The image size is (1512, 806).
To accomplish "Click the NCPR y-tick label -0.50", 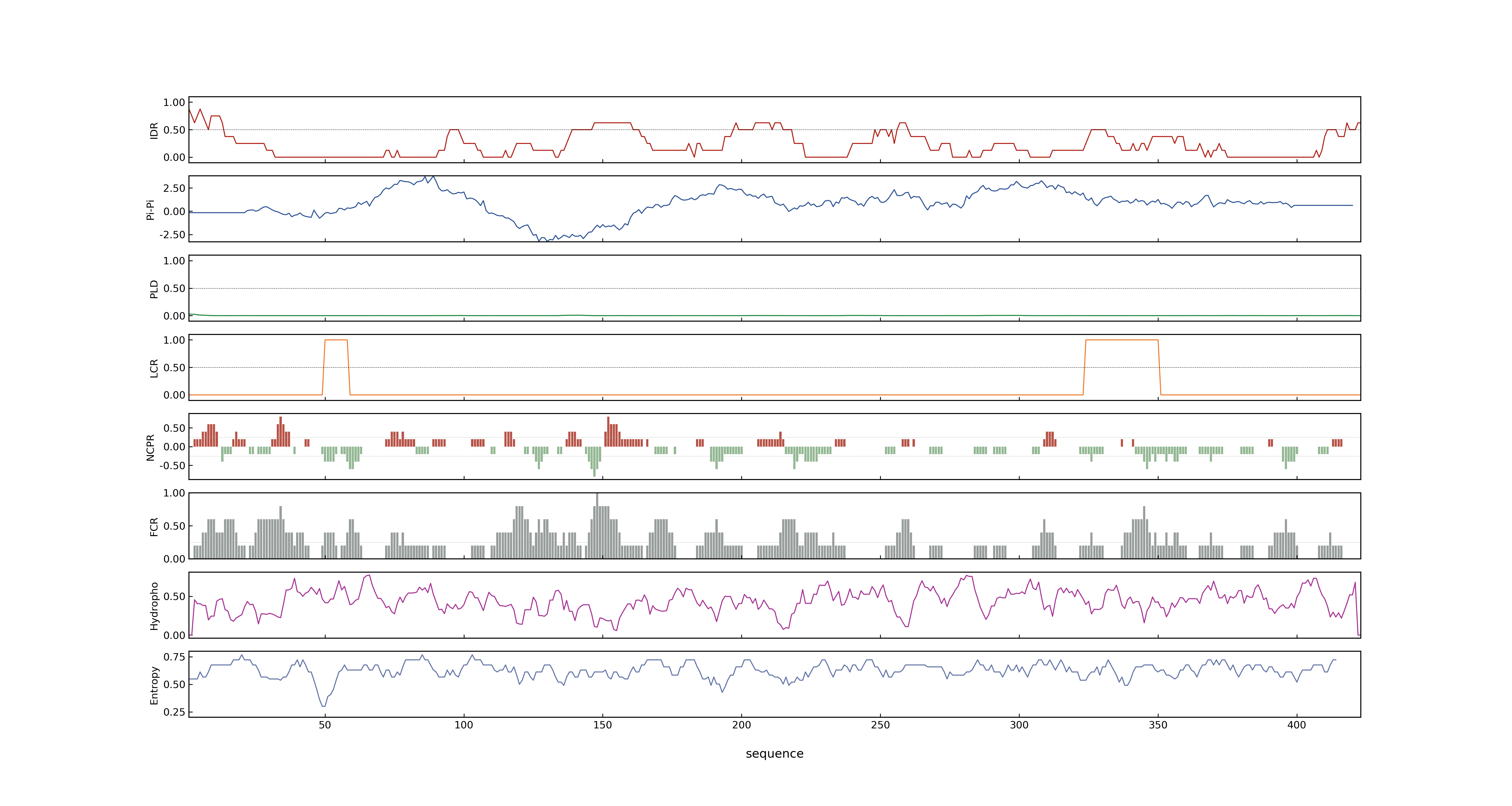I will click(x=172, y=466).
